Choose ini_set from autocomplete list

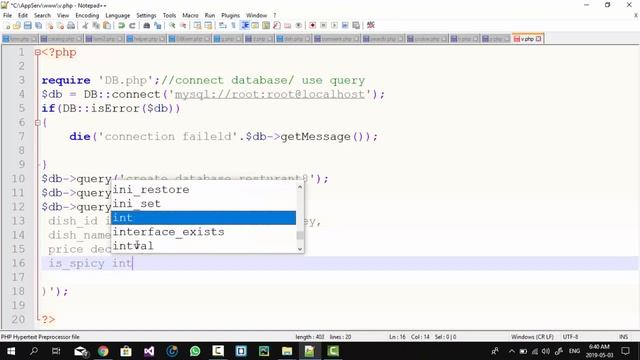pos(203,204)
